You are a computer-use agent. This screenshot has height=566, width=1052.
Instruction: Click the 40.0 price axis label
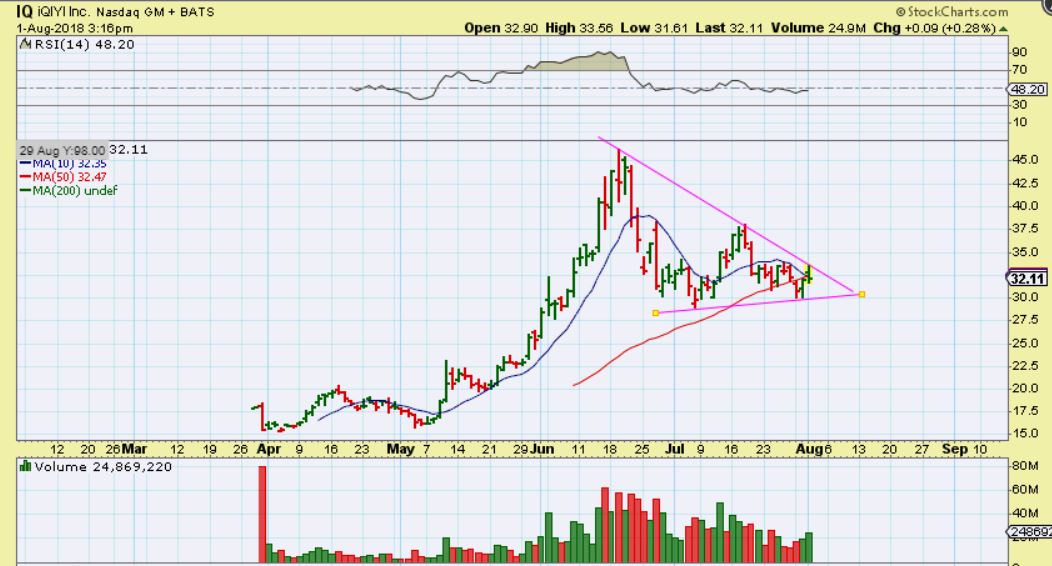1027,206
